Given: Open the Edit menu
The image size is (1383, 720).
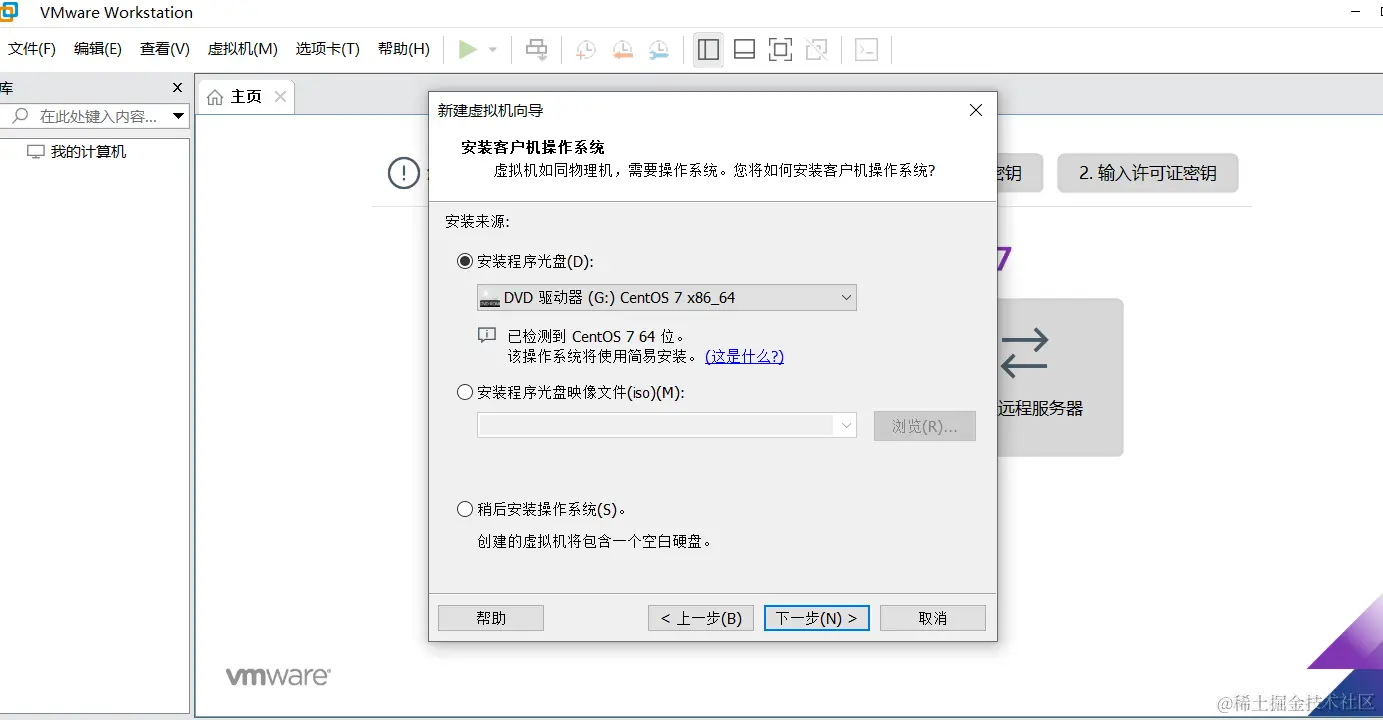Looking at the screenshot, I should click(x=98, y=49).
